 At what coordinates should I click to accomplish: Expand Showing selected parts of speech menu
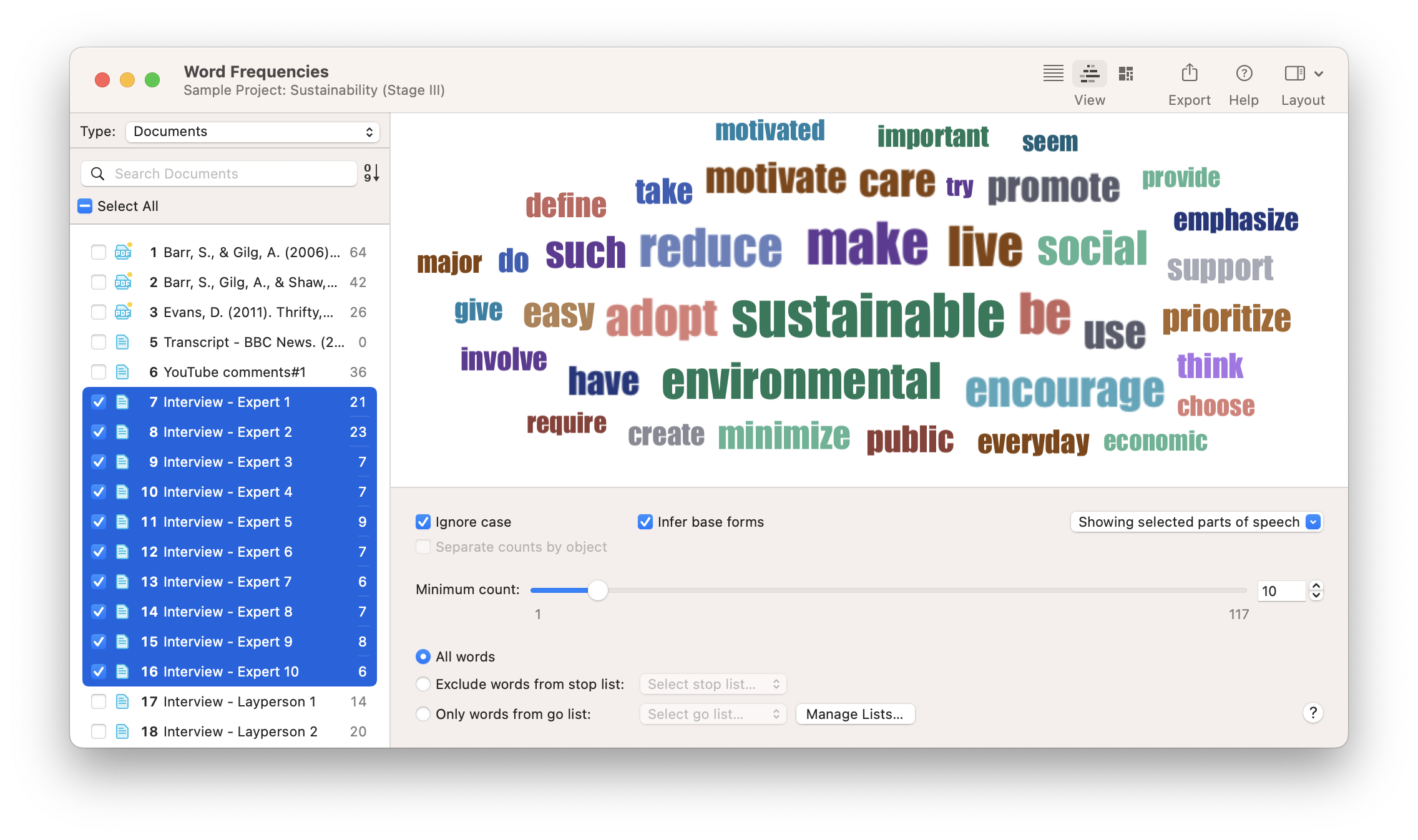1196,522
